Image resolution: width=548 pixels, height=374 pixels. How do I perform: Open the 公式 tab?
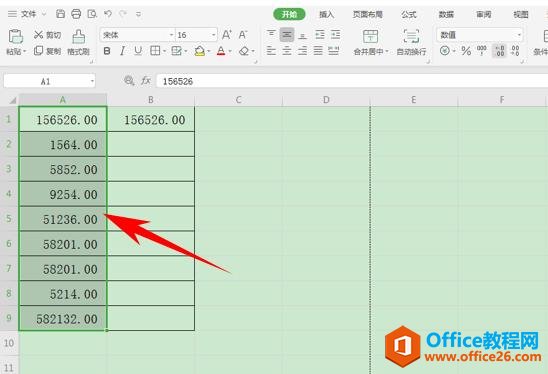tap(409, 14)
